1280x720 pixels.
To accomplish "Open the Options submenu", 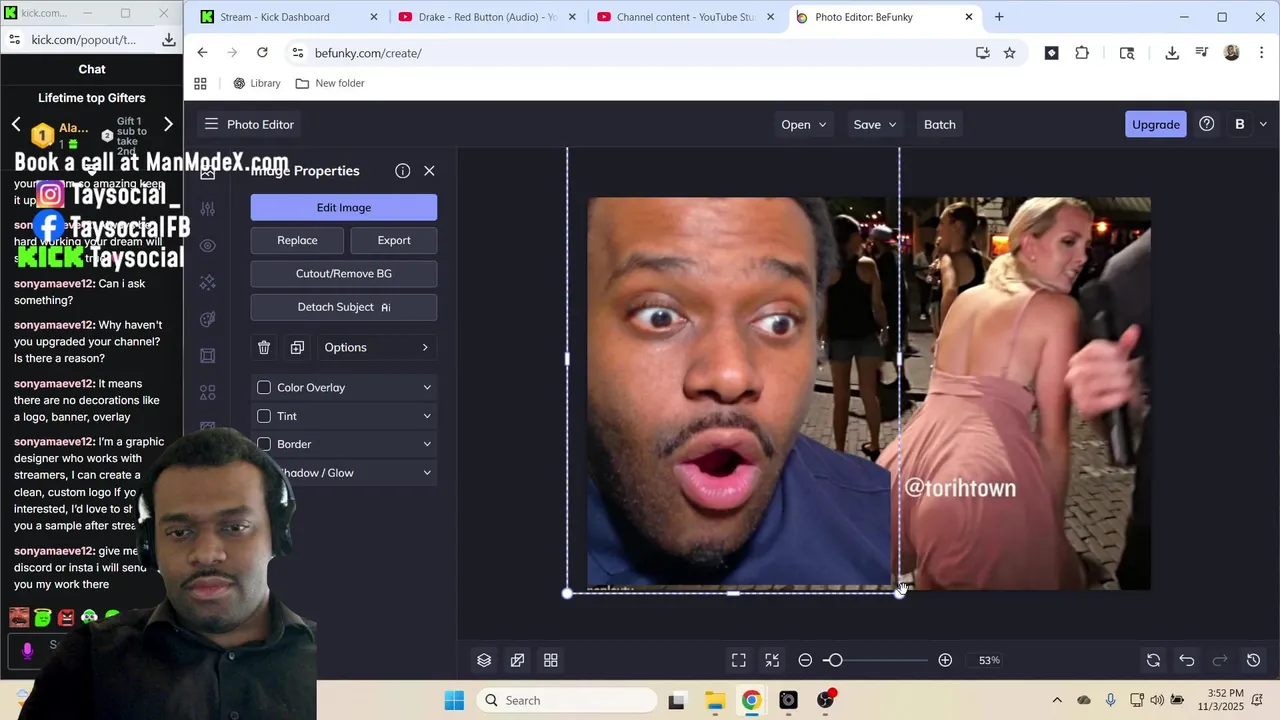I will coord(376,347).
